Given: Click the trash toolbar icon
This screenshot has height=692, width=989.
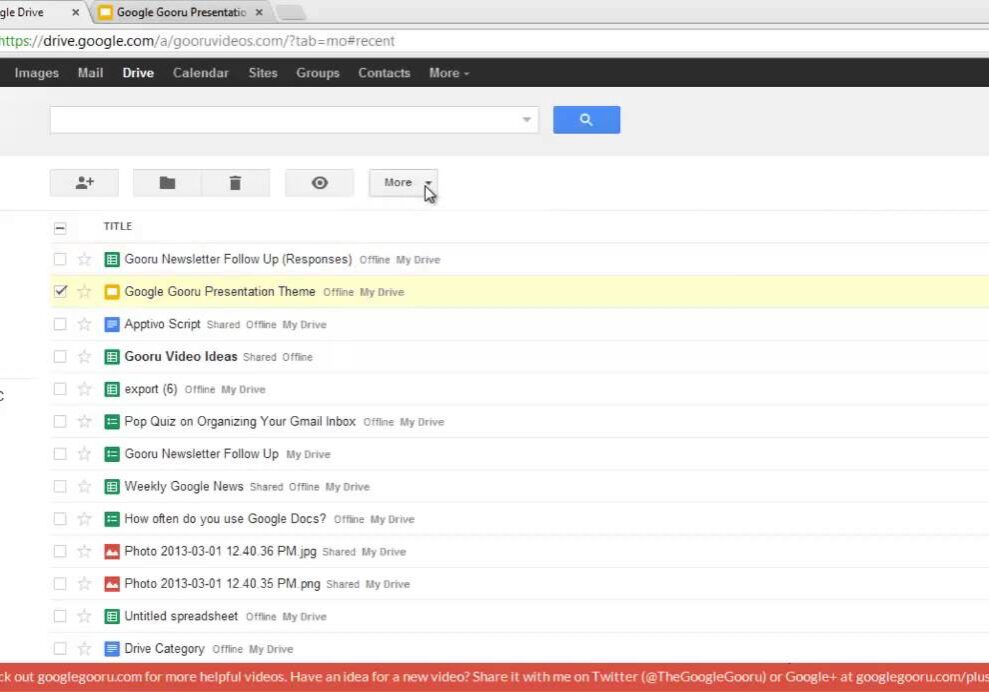Looking at the screenshot, I should pyautogui.click(x=235, y=183).
